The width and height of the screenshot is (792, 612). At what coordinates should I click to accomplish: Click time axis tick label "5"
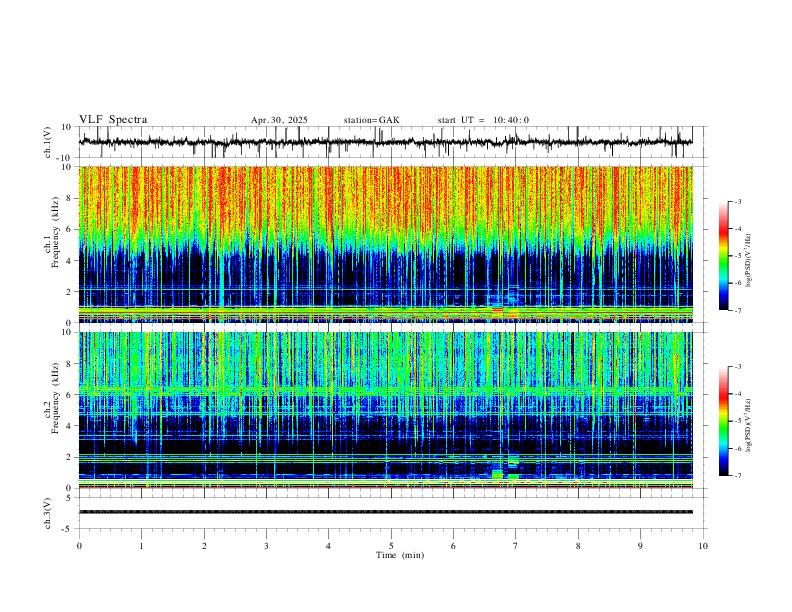coord(391,546)
